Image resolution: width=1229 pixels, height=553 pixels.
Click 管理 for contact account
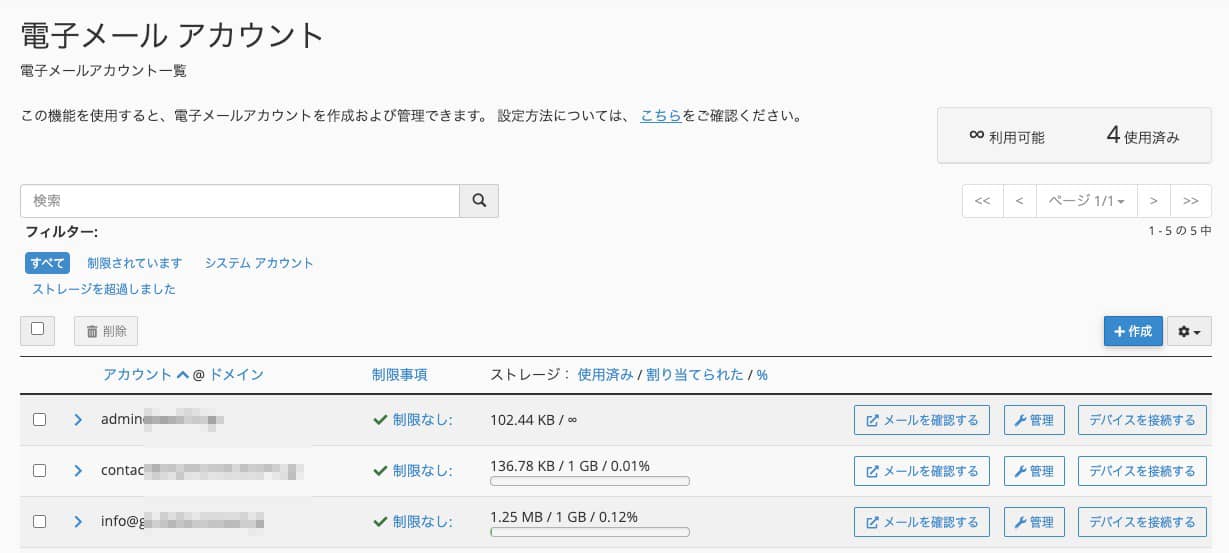pos(1034,470)
